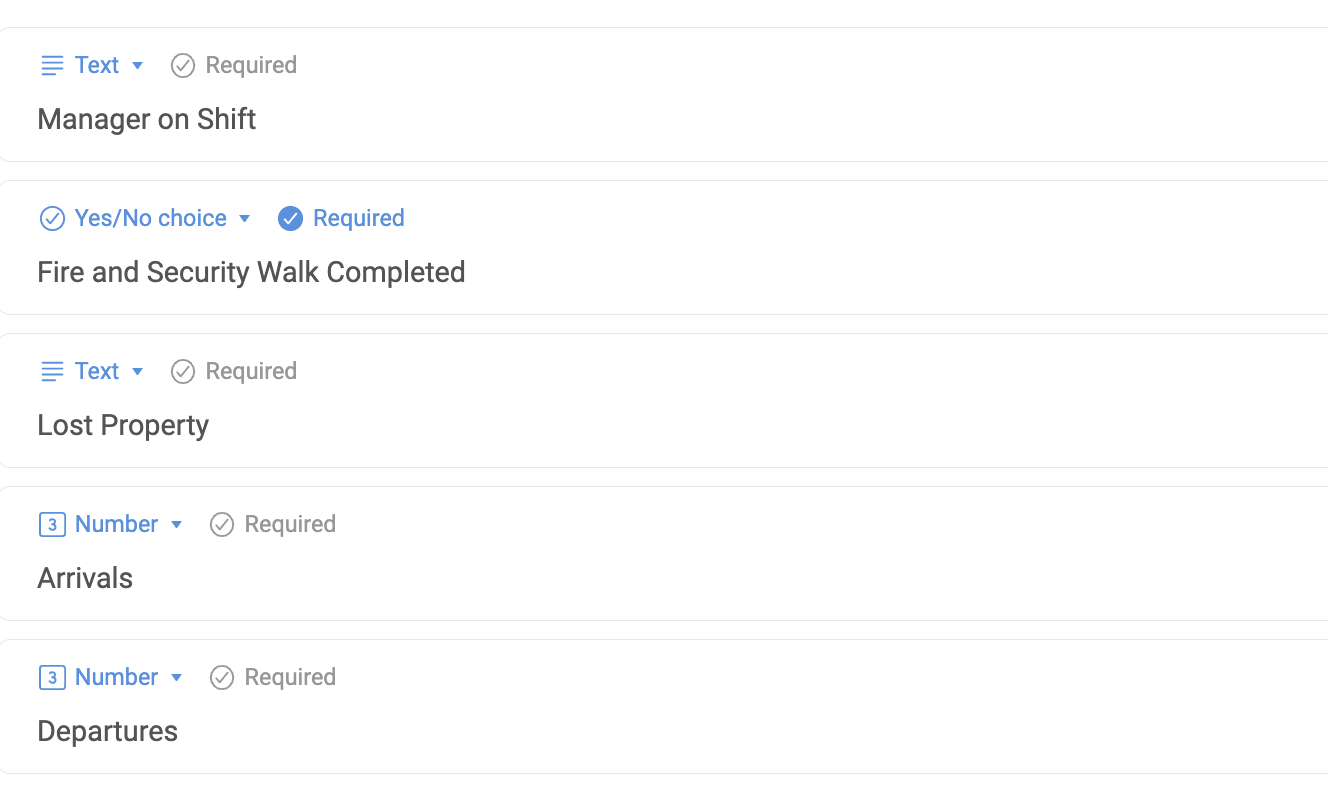Expand Number type dropdown arrow for Departures
1328x792 pixels.
177,678
